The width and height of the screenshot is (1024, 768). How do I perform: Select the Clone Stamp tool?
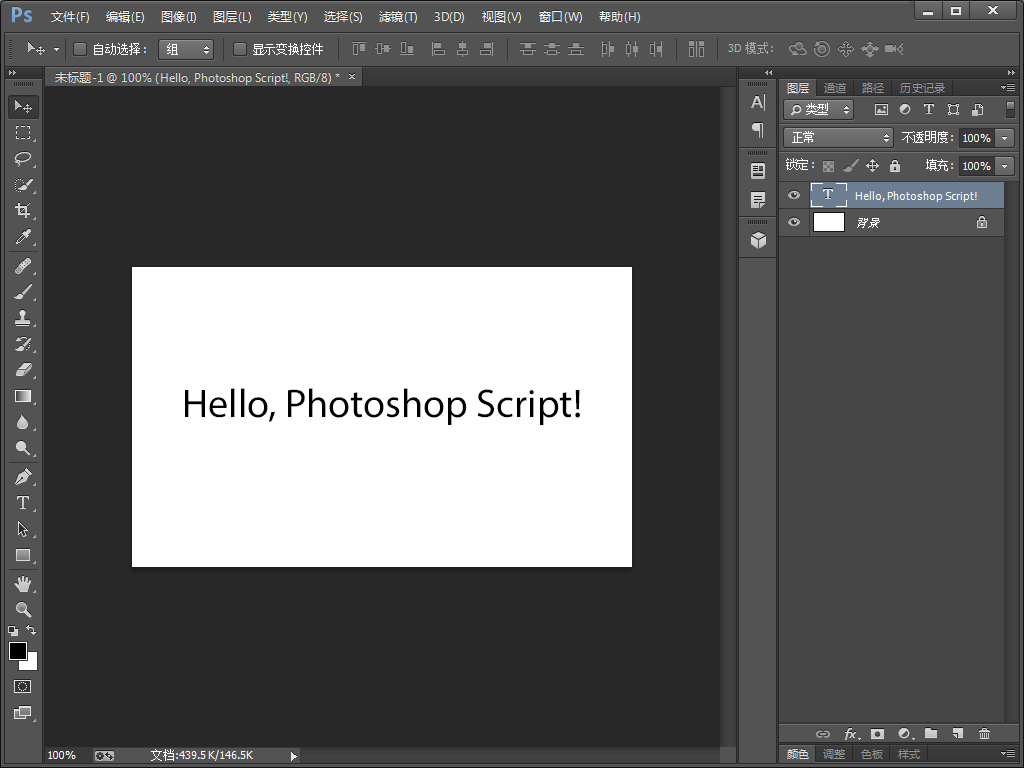(x=23, y=318)
